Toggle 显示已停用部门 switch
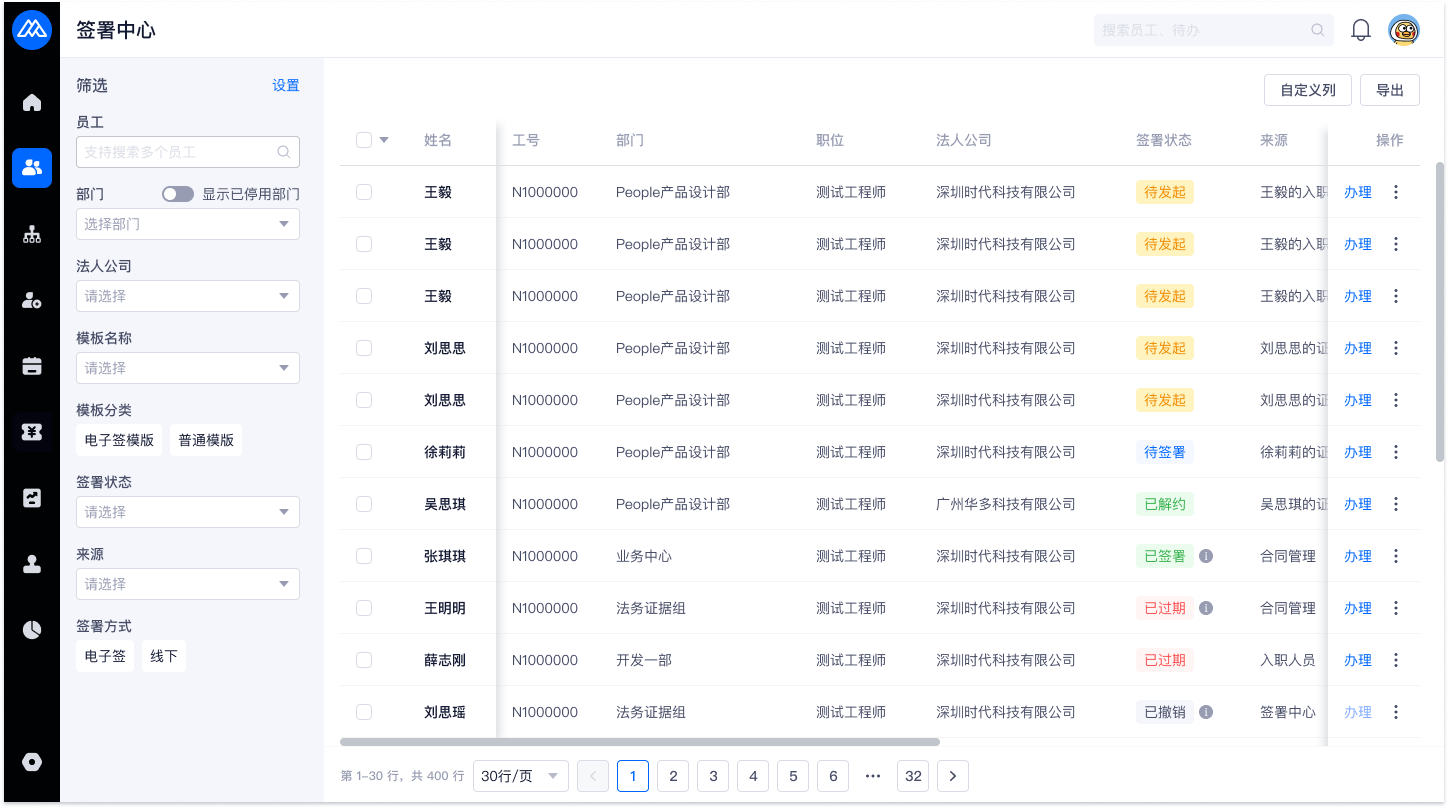Viewport: 1448px width, 808px height. pyautogui.click(x=178, y=194)
